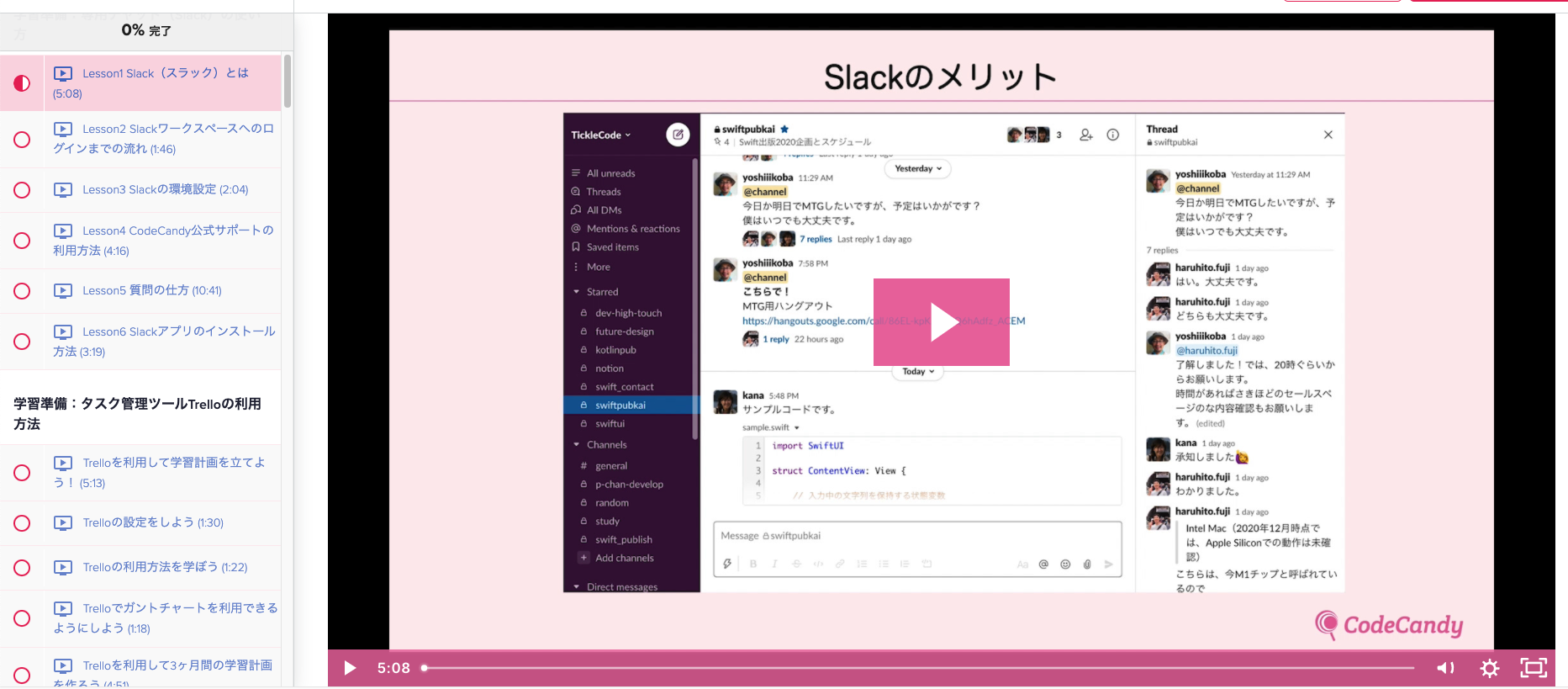The image size is (1568, 689).
Task: Click the 0% 完了 progress label
Action: (x=146, y=30)
